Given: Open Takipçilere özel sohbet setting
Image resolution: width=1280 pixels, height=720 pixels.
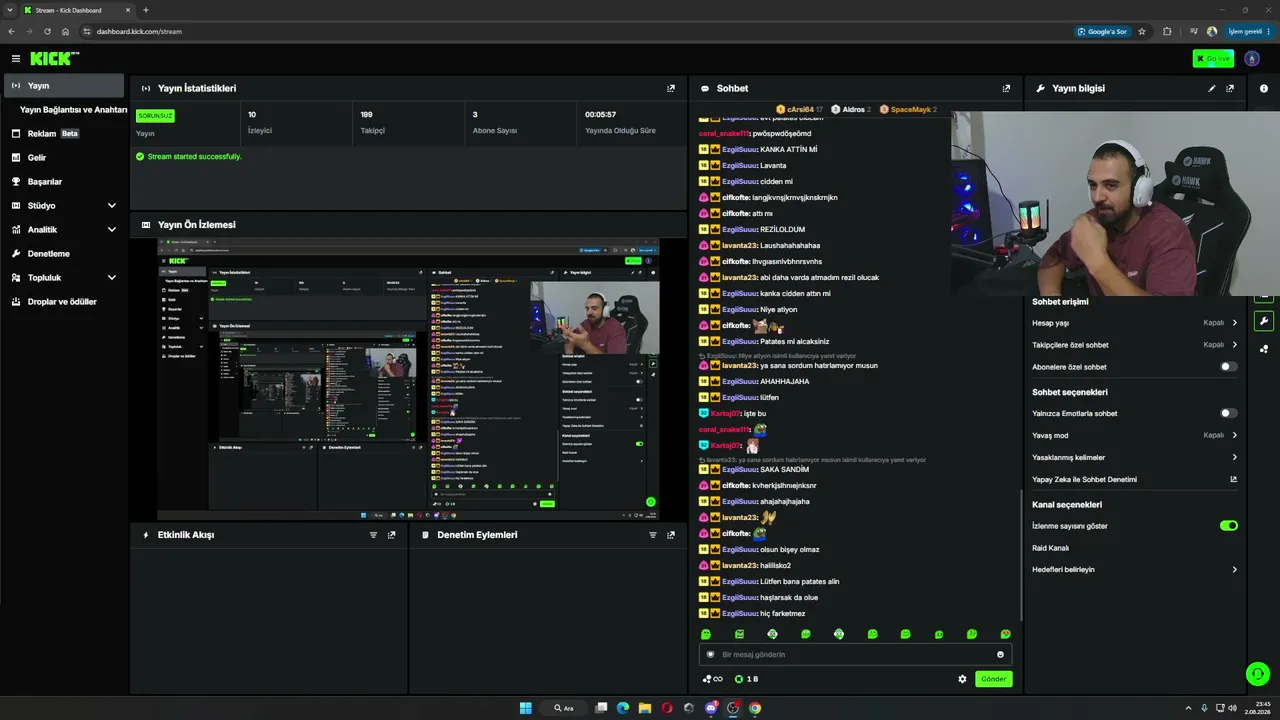Looking at the screenshot, I should [1135, 345].
